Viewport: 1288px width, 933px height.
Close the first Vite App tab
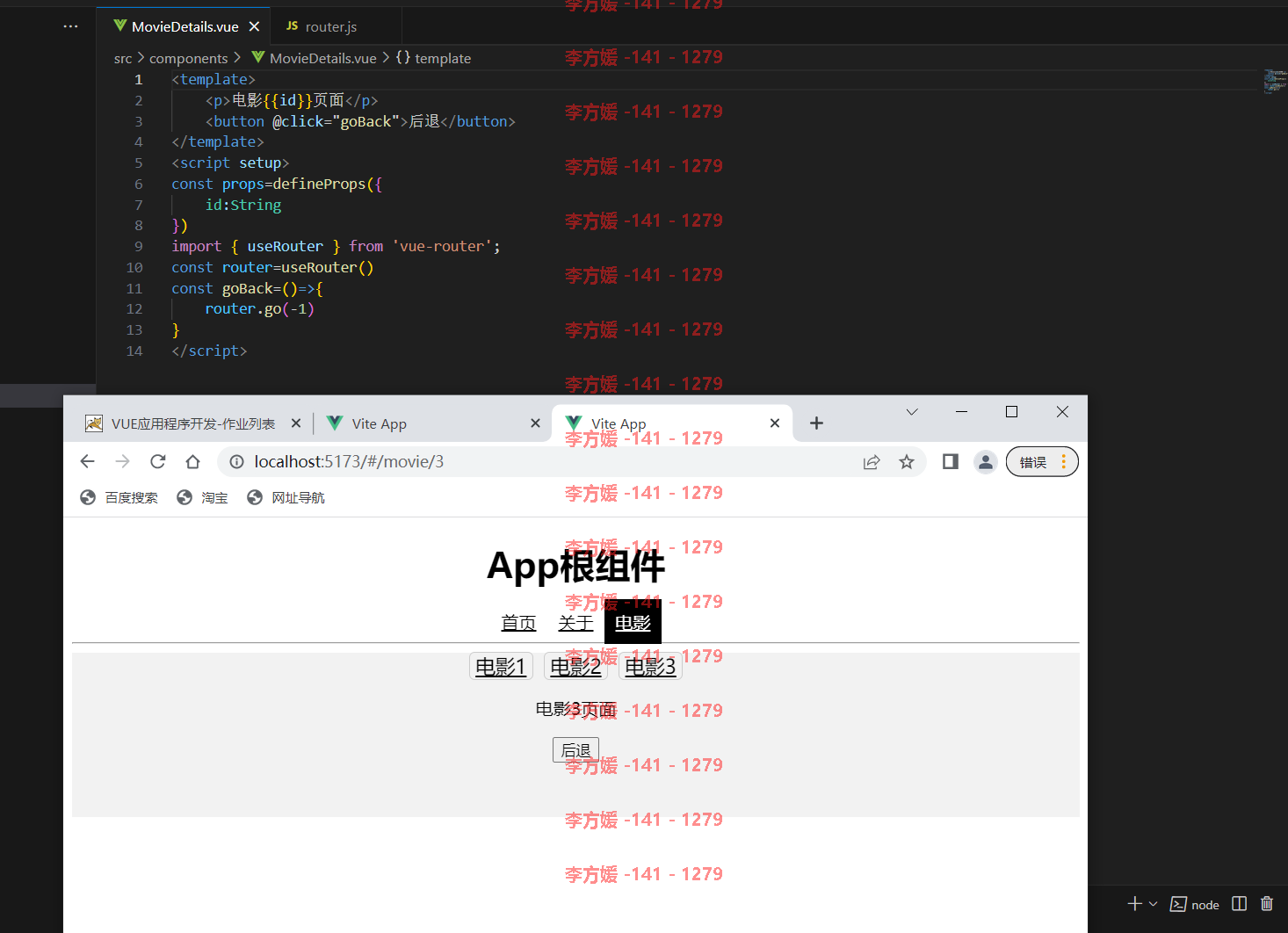point(535,423)
